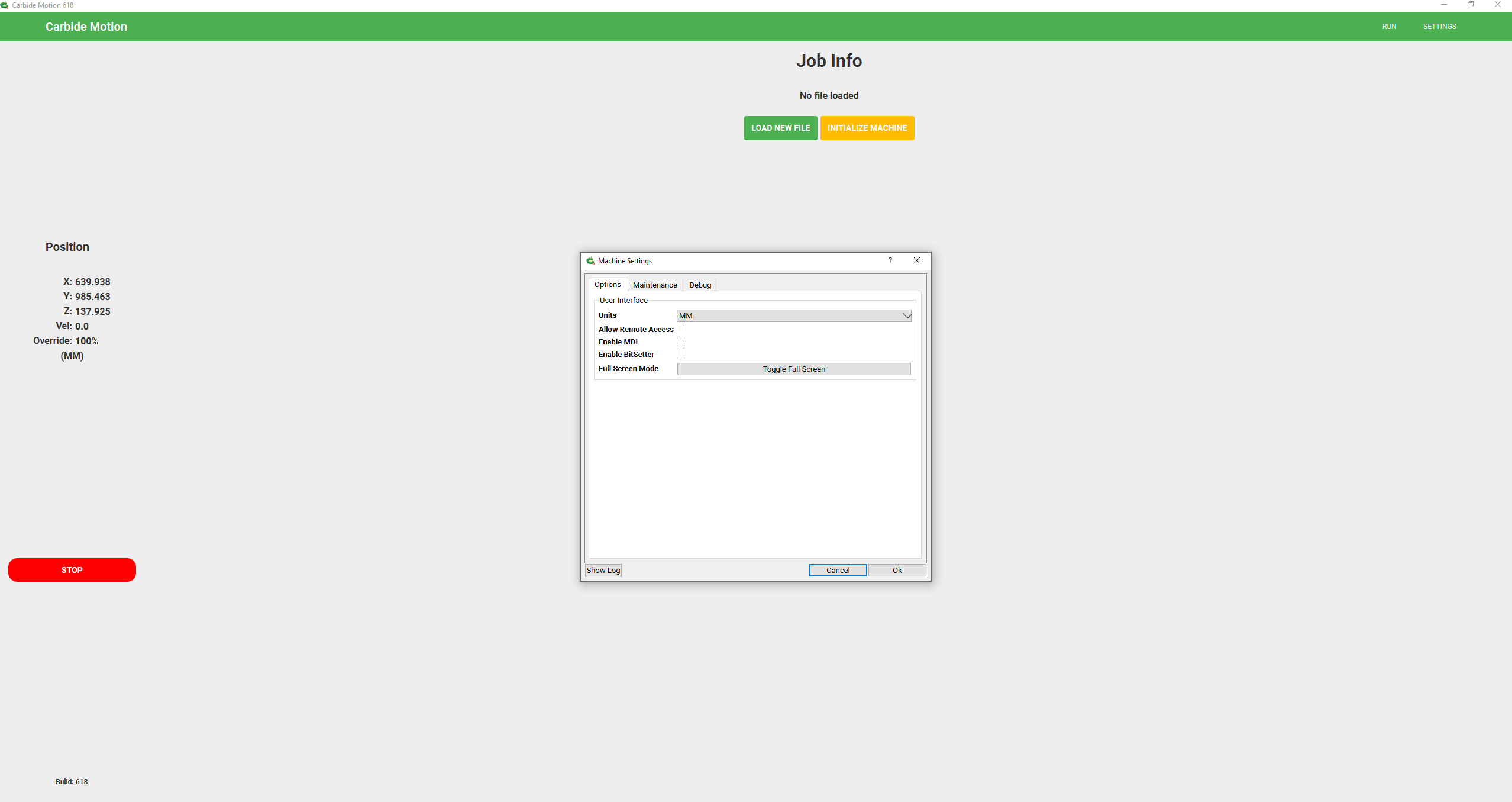Confirm settings with Ok button

(897, 570)
